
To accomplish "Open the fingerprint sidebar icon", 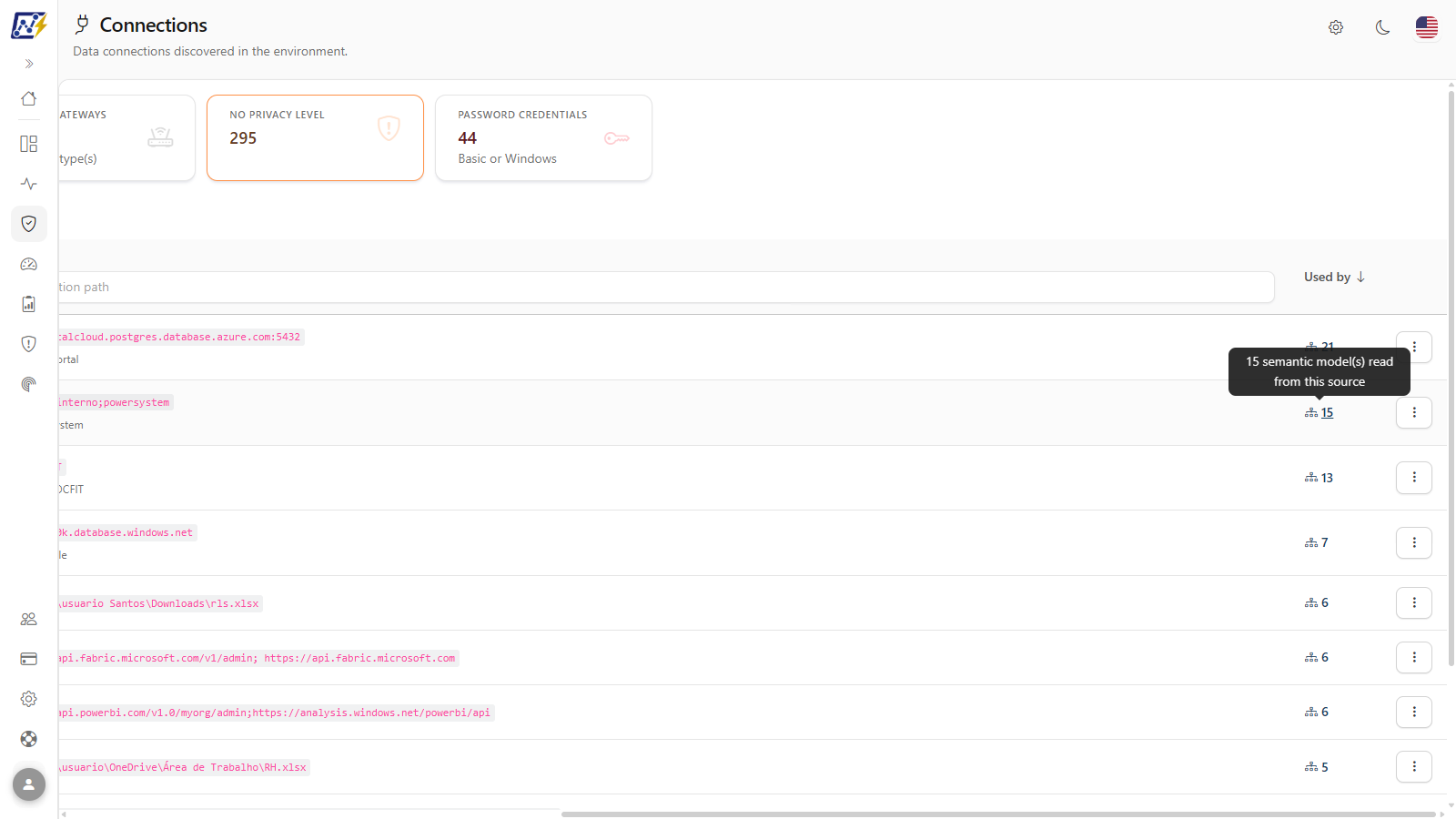I will [29, 384].
